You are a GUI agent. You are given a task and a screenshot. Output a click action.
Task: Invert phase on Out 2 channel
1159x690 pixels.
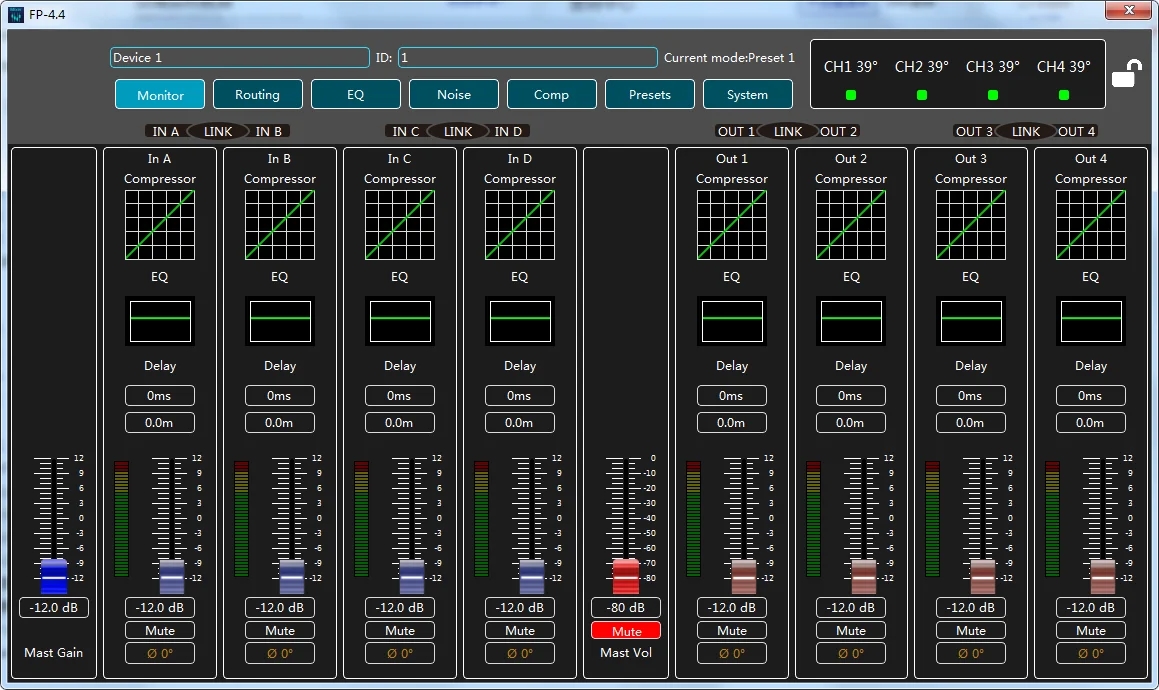(851, 654)
